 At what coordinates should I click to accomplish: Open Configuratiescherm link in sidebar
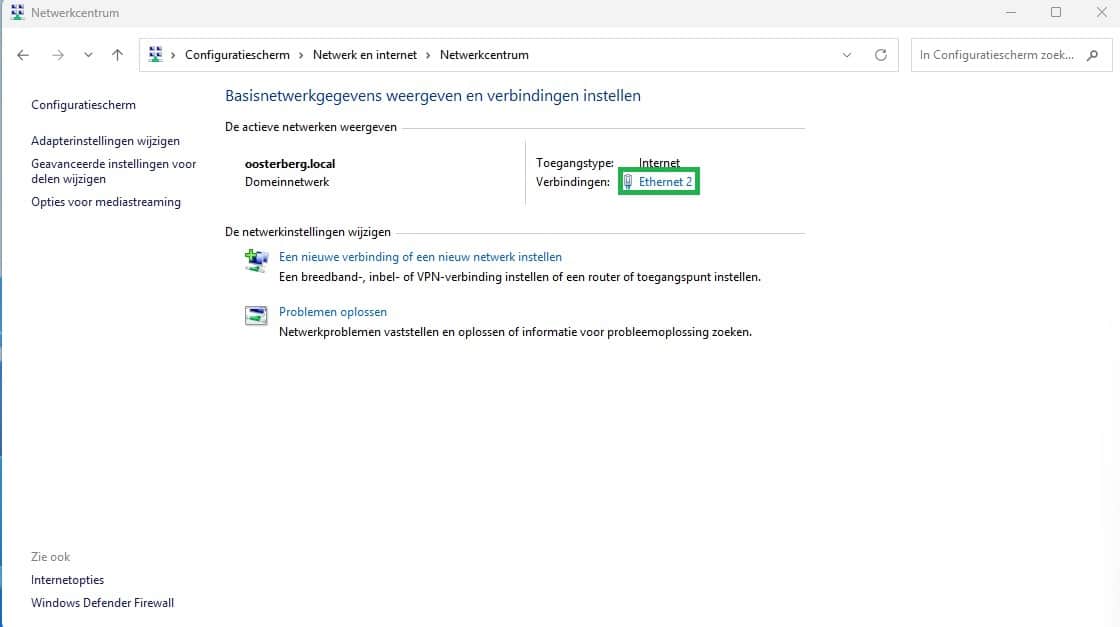click(x=83, y=105)
